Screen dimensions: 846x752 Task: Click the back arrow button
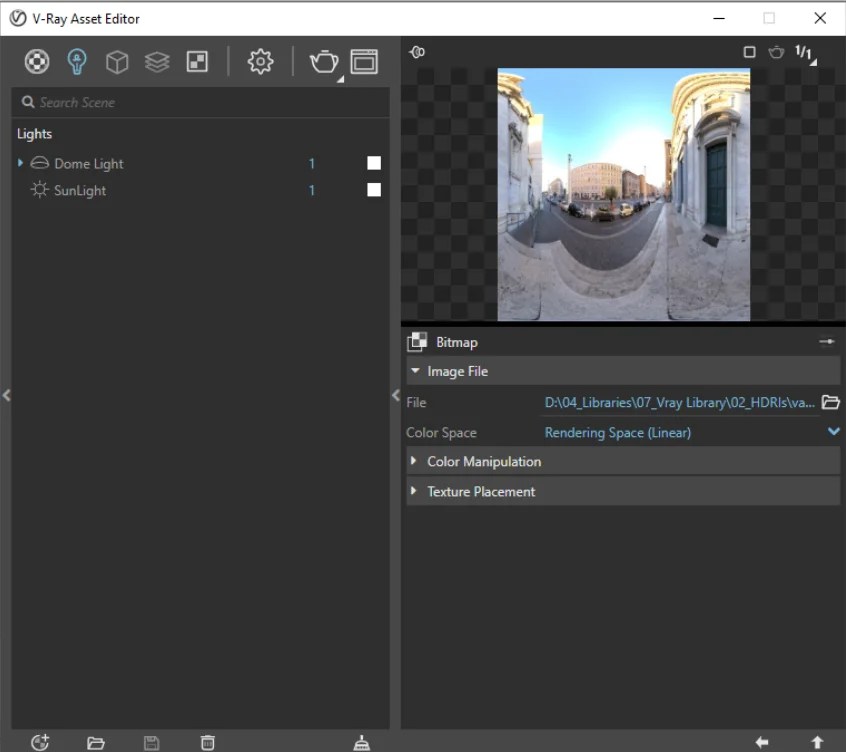pyautogui.click(x=762, y=742)
